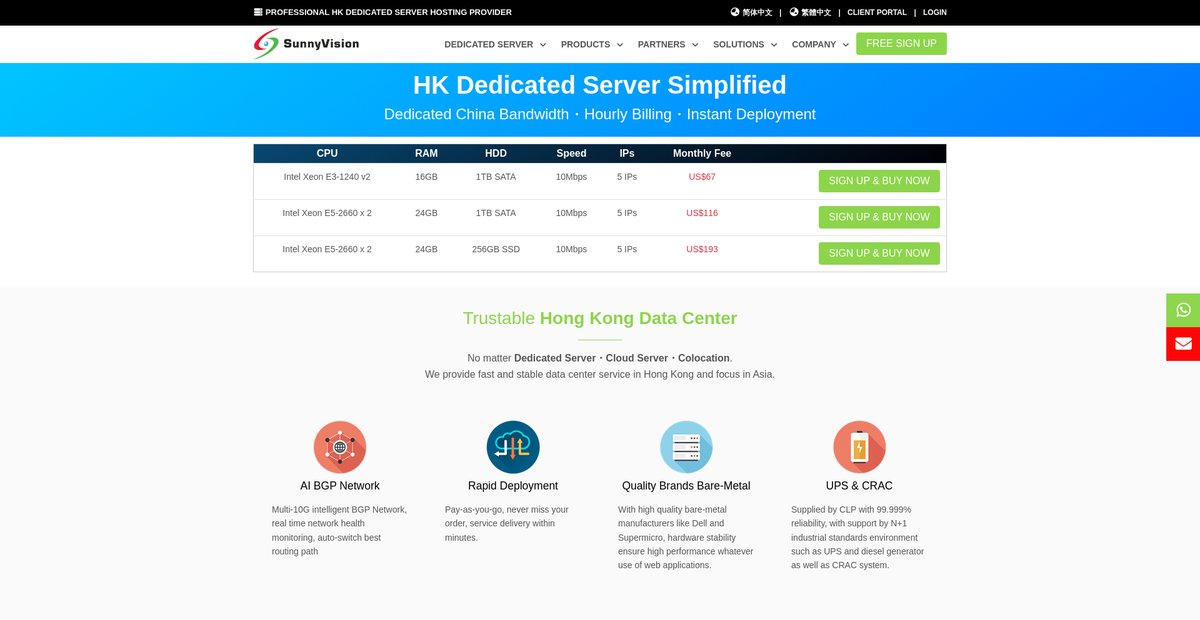Image resolution: width=1200 pixels, height=620 pixels.
Task: Open email contact floating button
Action: tap(1183, 344)
